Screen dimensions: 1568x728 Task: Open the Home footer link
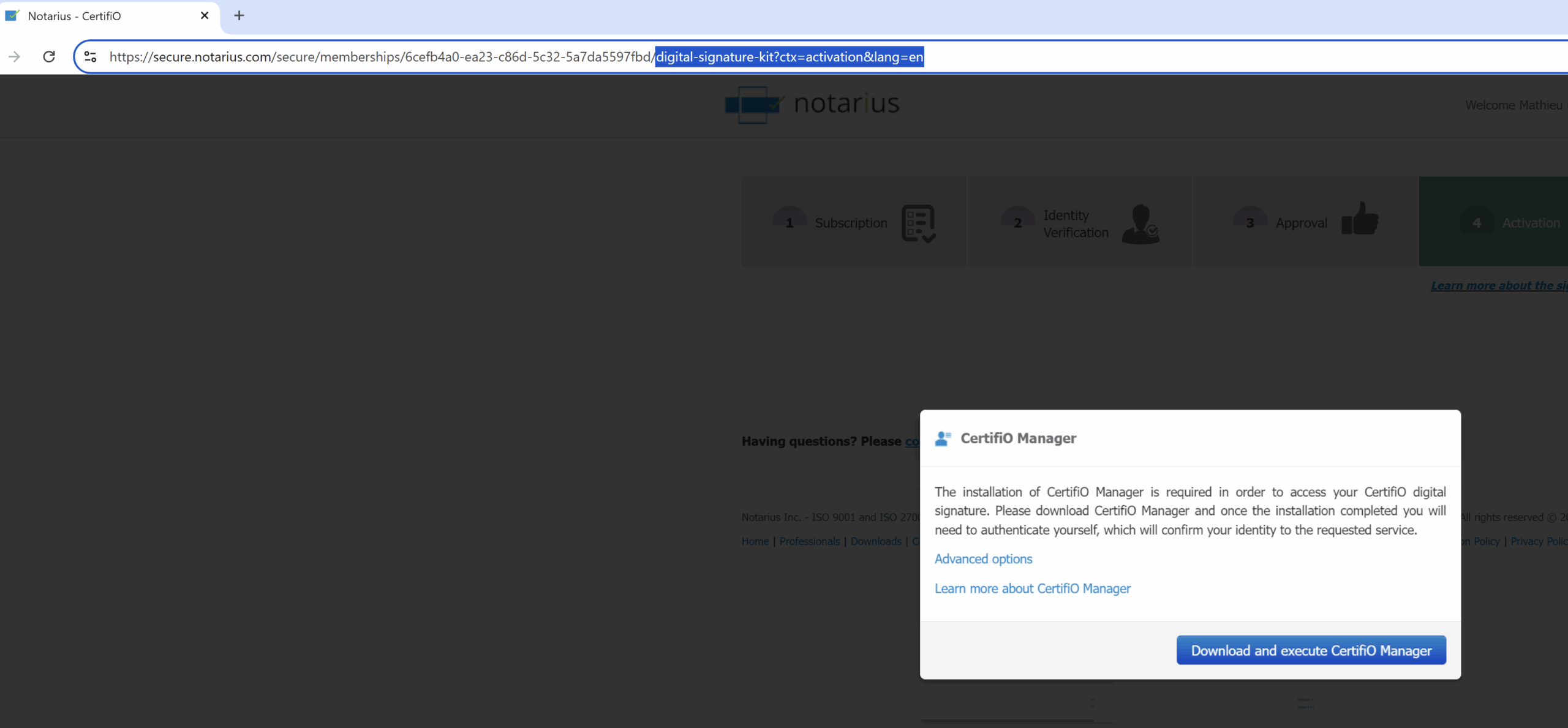coord(755,541)
